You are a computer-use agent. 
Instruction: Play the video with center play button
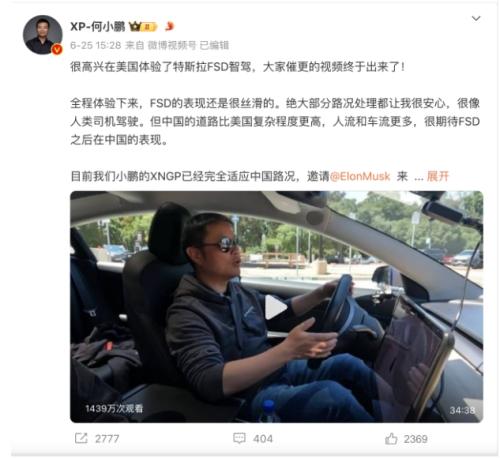point(276,307)
